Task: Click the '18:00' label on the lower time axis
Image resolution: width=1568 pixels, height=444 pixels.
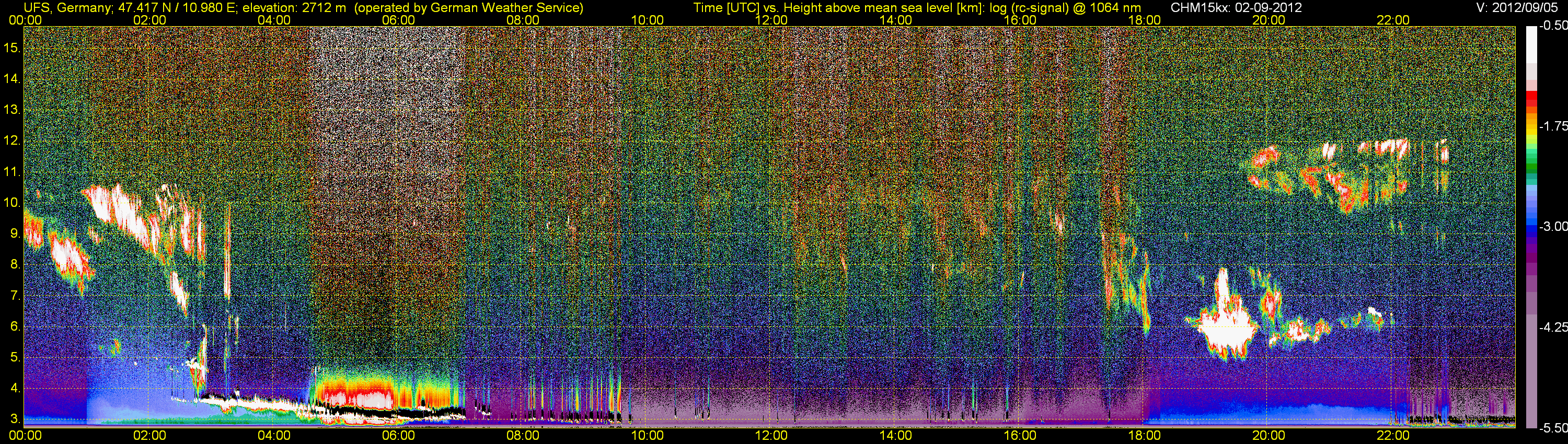Action: coord(1144,436)
